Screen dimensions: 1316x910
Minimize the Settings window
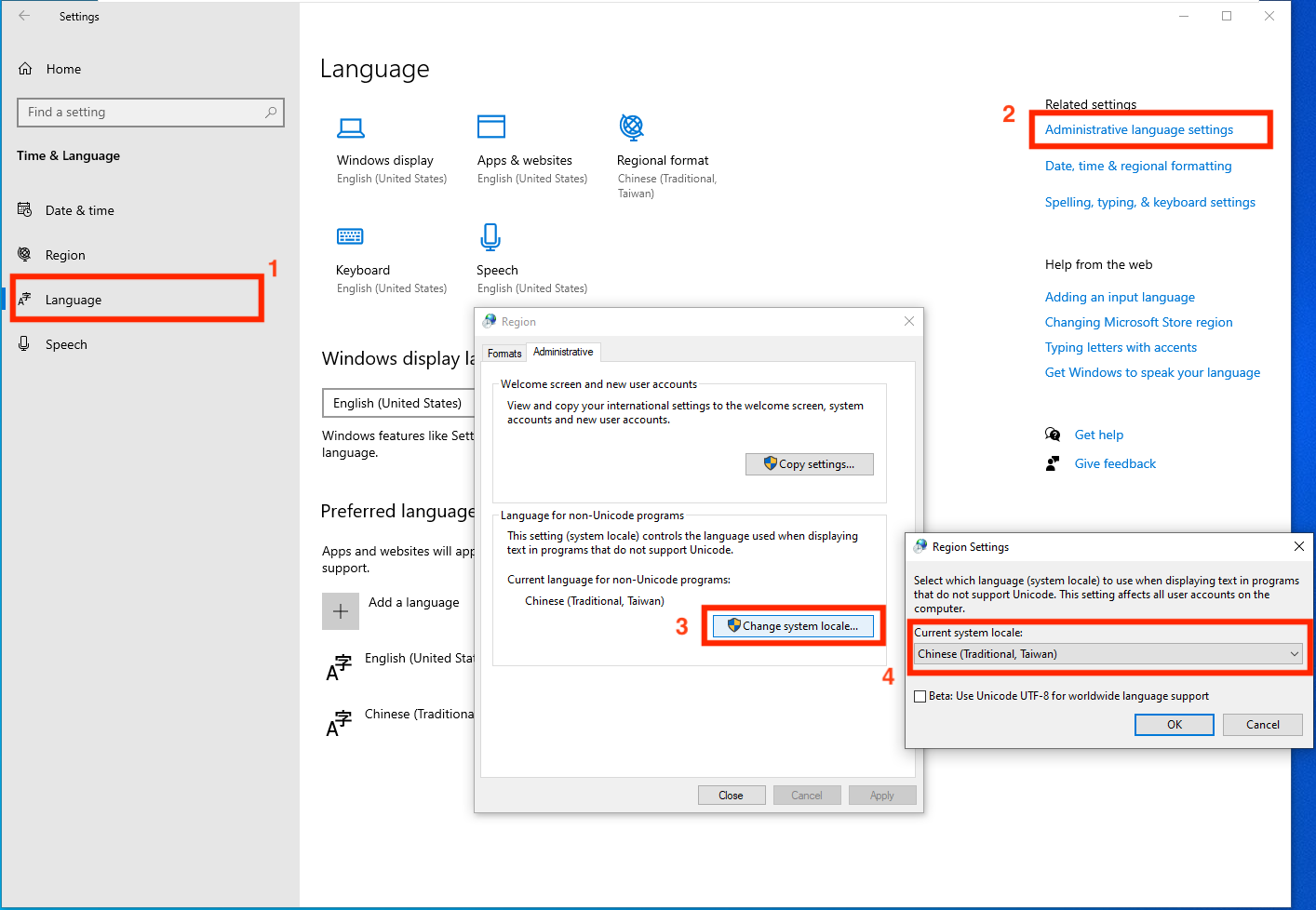click(x=1184, y=16)
